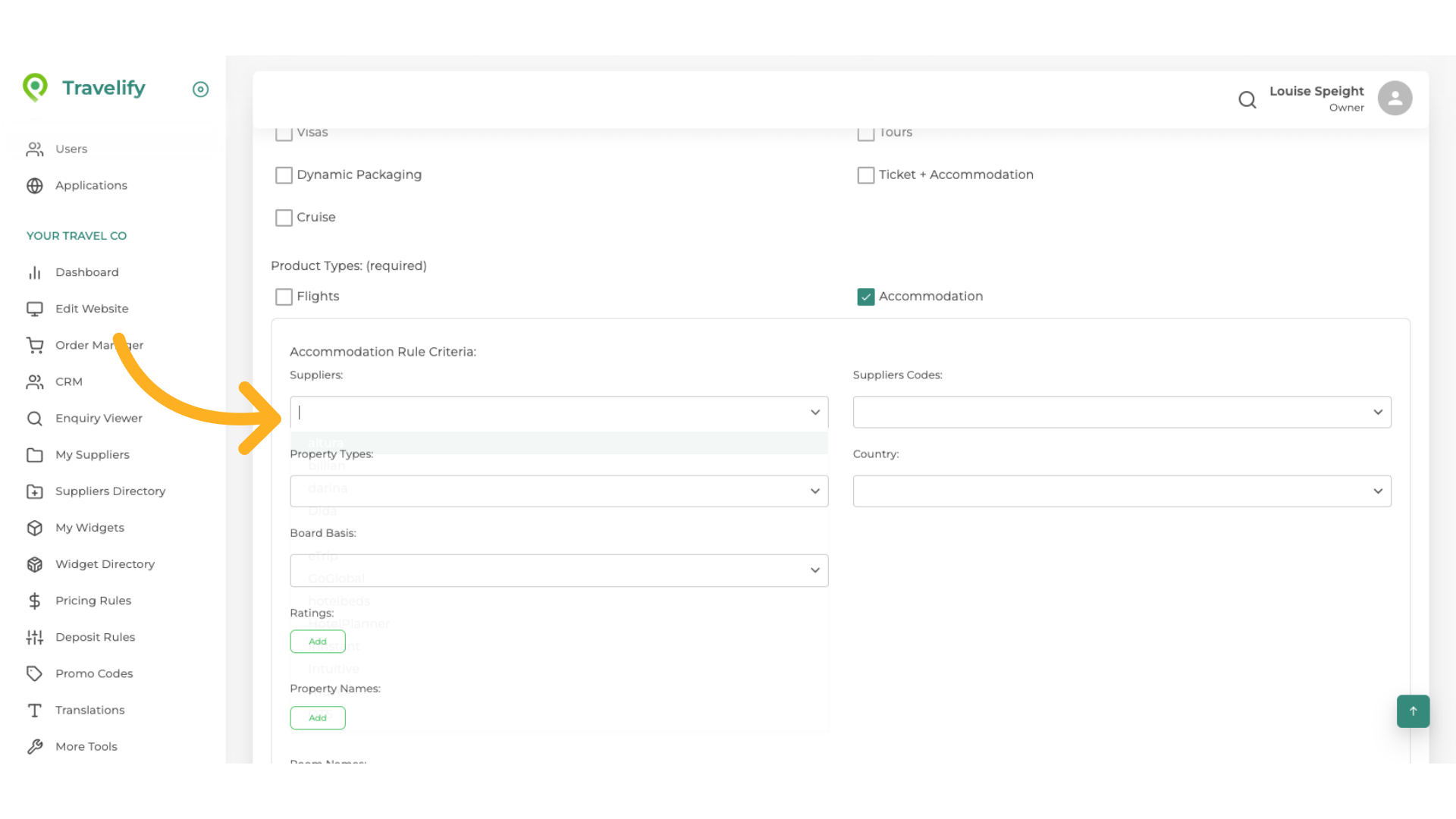Tick the Dynamic Packaging checkbox

[284, 175]
